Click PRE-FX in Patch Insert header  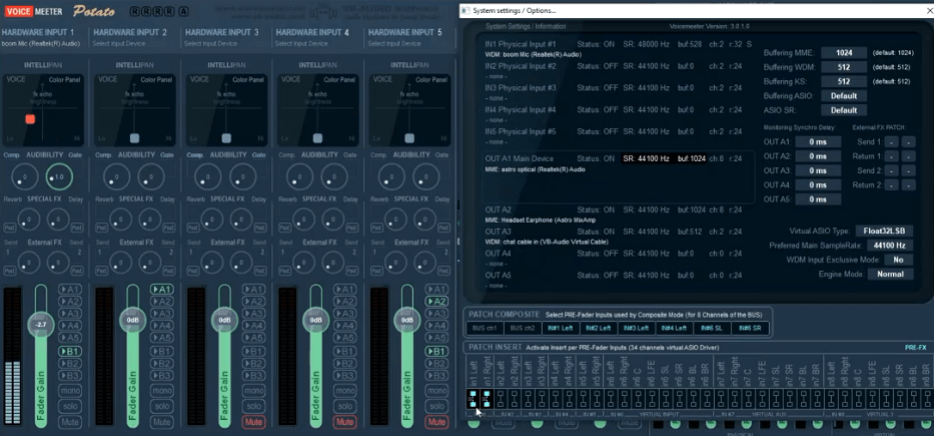[915, 347]
